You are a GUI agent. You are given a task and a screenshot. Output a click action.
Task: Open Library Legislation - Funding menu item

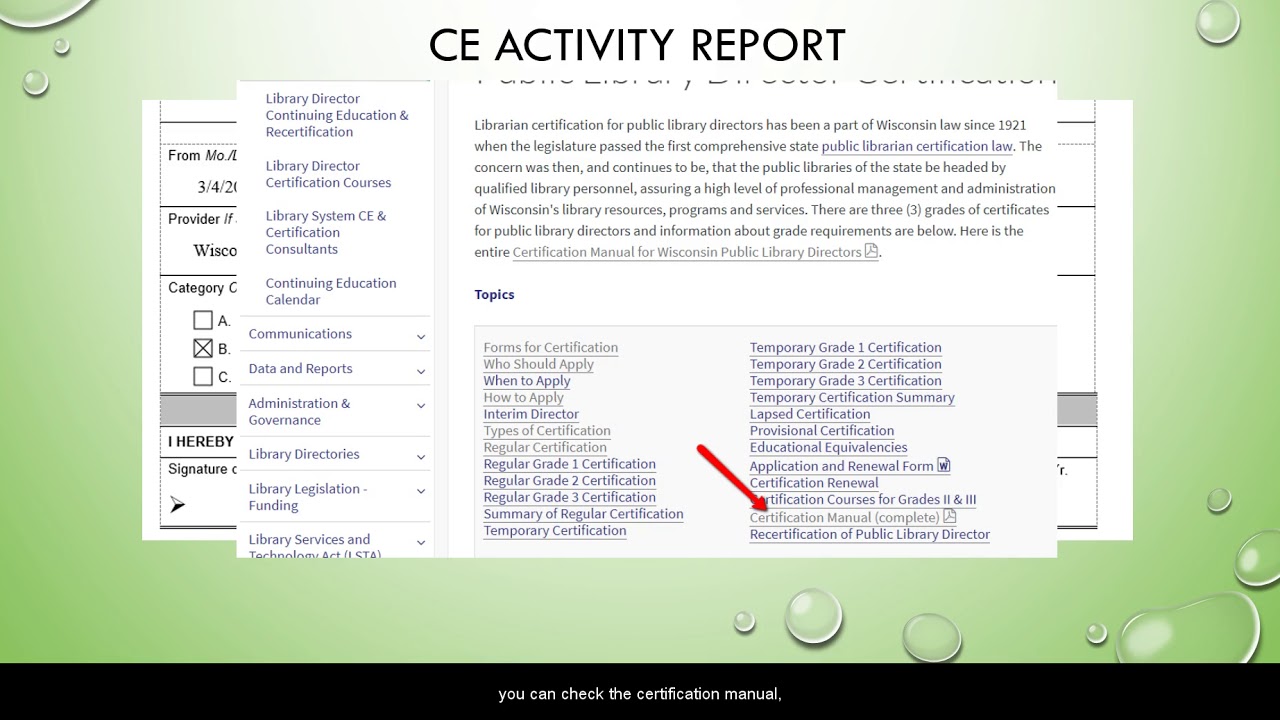point(308,497)
